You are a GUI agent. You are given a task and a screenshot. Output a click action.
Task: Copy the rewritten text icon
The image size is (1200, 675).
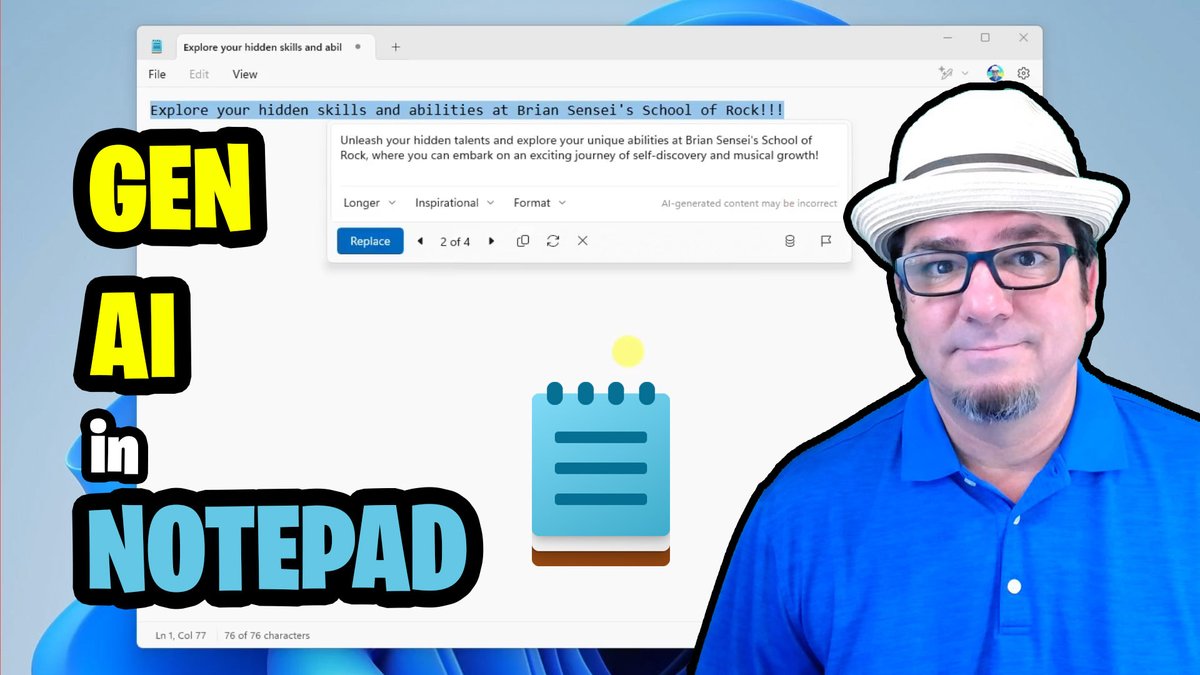tap(523, 241)
